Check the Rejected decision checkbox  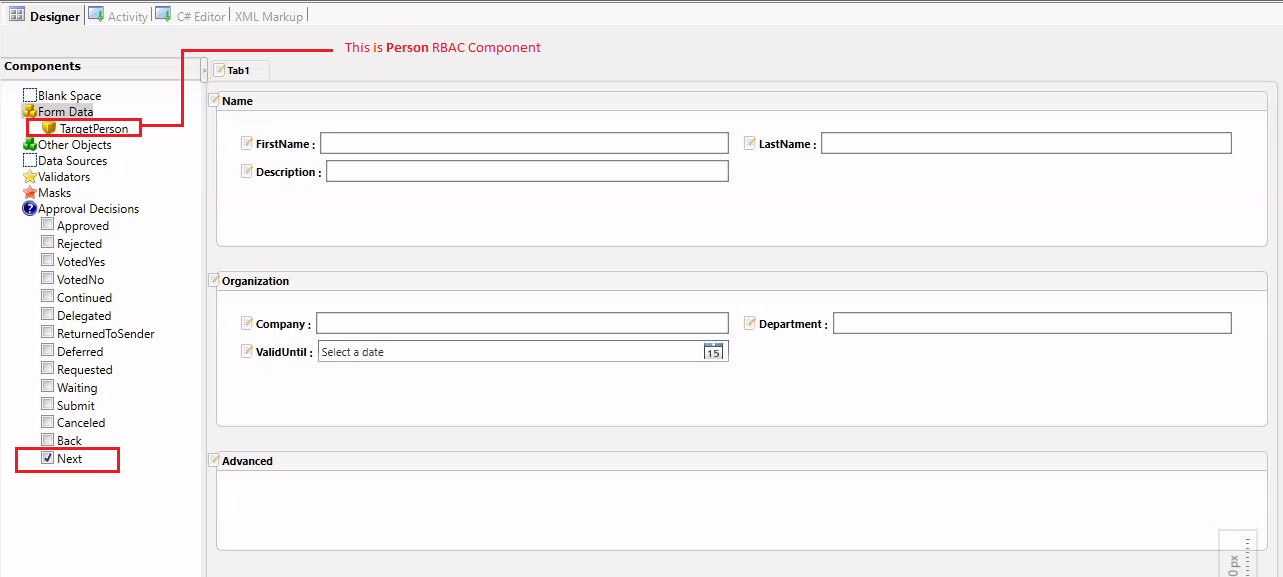[x=47, y=243]
